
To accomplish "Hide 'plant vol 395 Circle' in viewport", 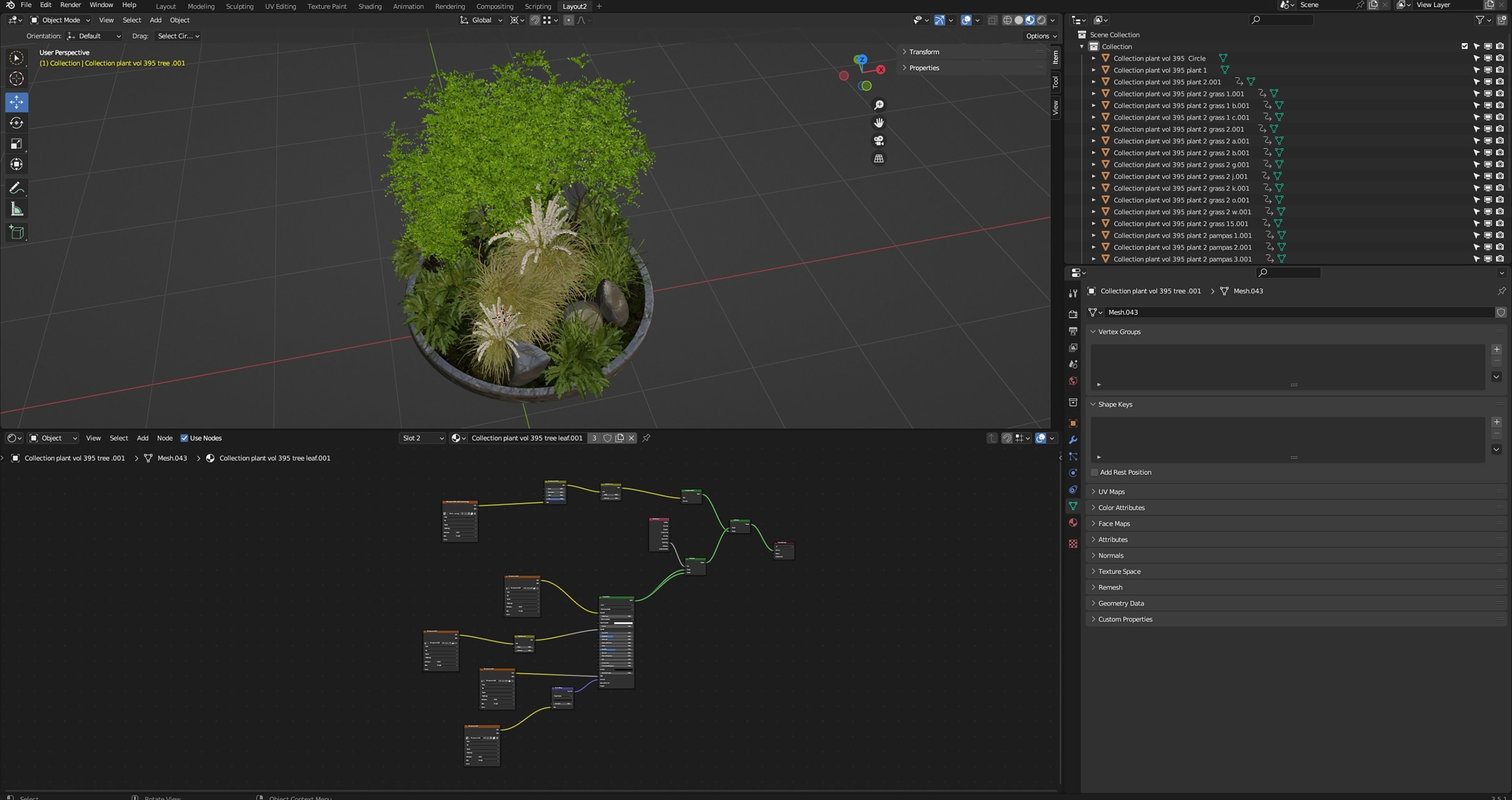I will click(1488, 58).
